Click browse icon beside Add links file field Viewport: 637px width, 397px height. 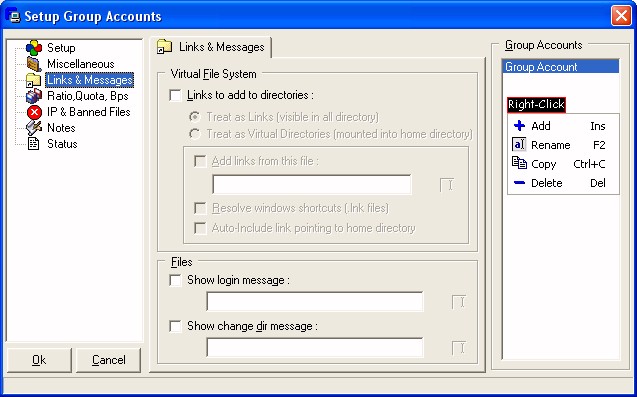point(446,185)
